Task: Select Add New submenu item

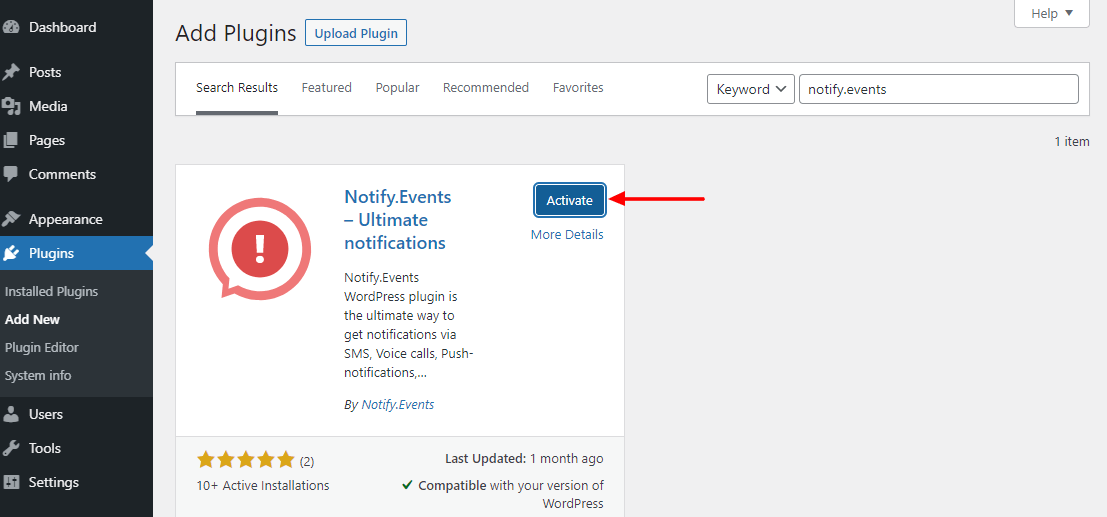Action: (x=32, y=319)
